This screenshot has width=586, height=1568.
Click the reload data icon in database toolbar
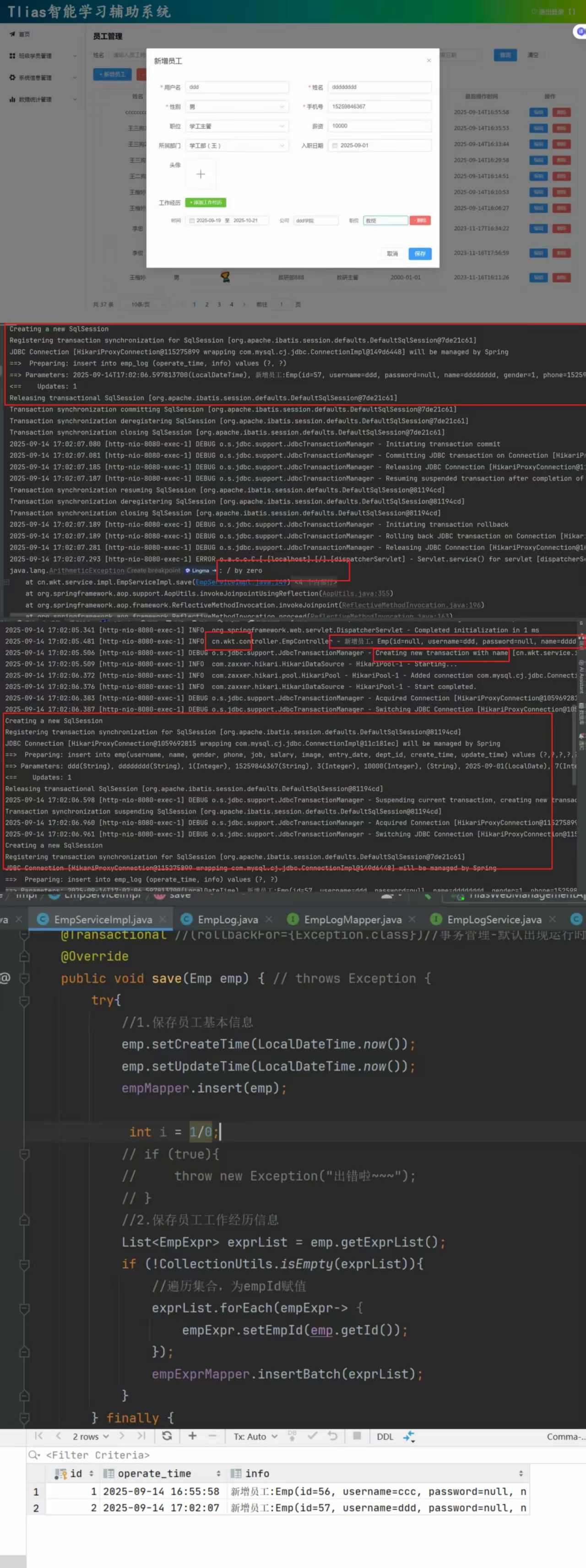pos(167,1436)
